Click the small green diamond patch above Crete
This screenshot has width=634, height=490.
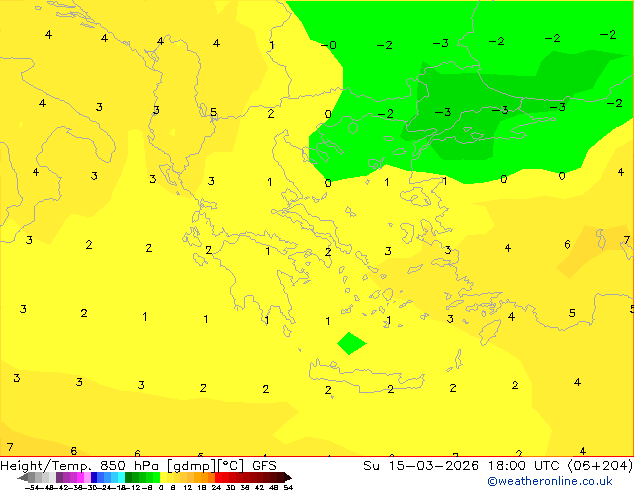point(351,343)
